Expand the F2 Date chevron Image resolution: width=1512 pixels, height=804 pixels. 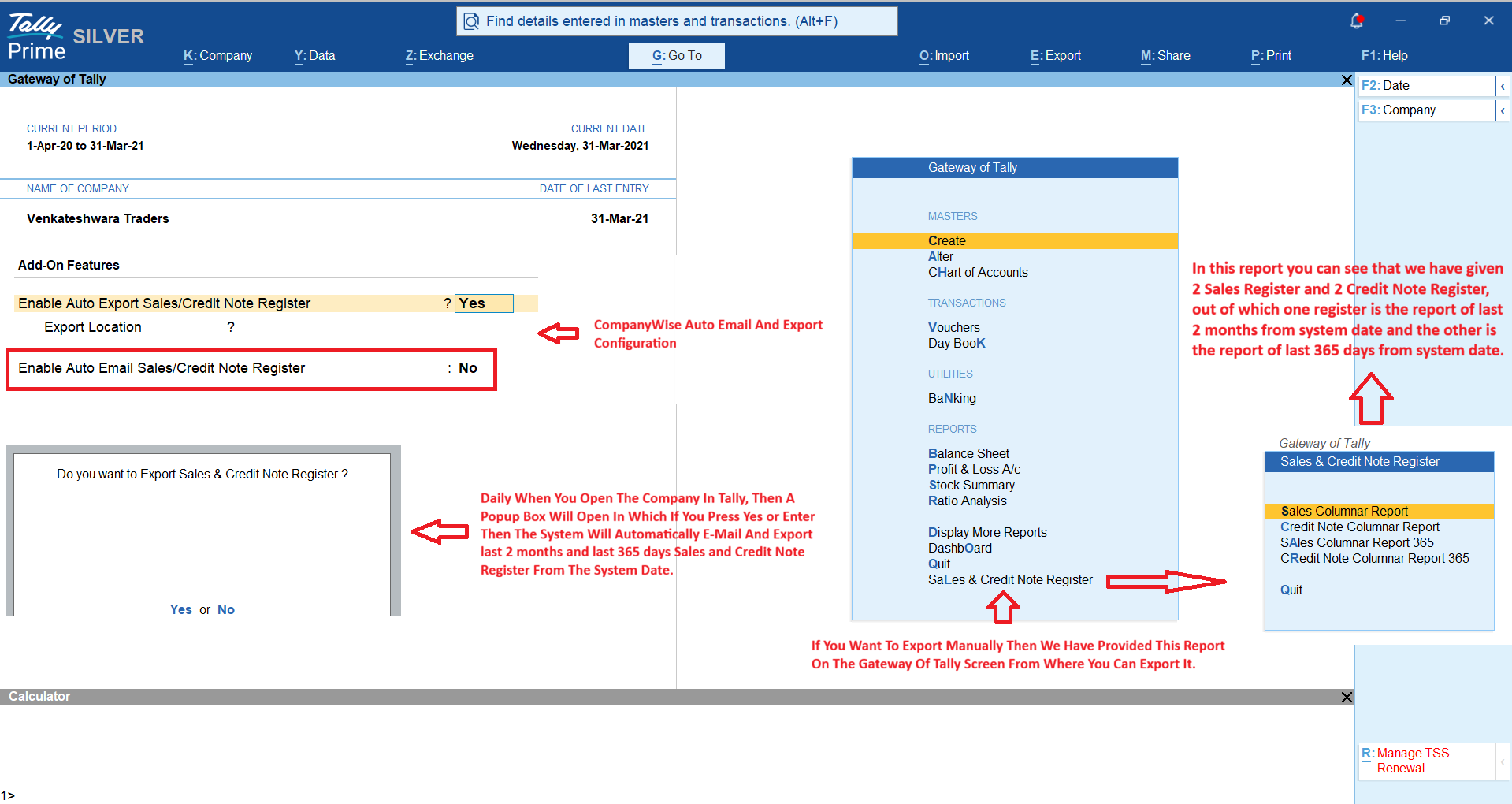click(x=1503, y=86)
